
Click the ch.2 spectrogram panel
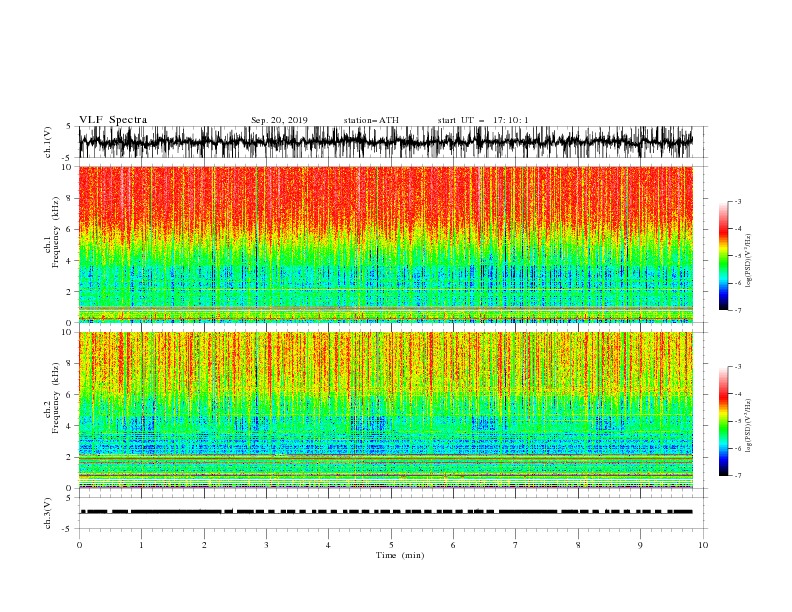point(386,410)
